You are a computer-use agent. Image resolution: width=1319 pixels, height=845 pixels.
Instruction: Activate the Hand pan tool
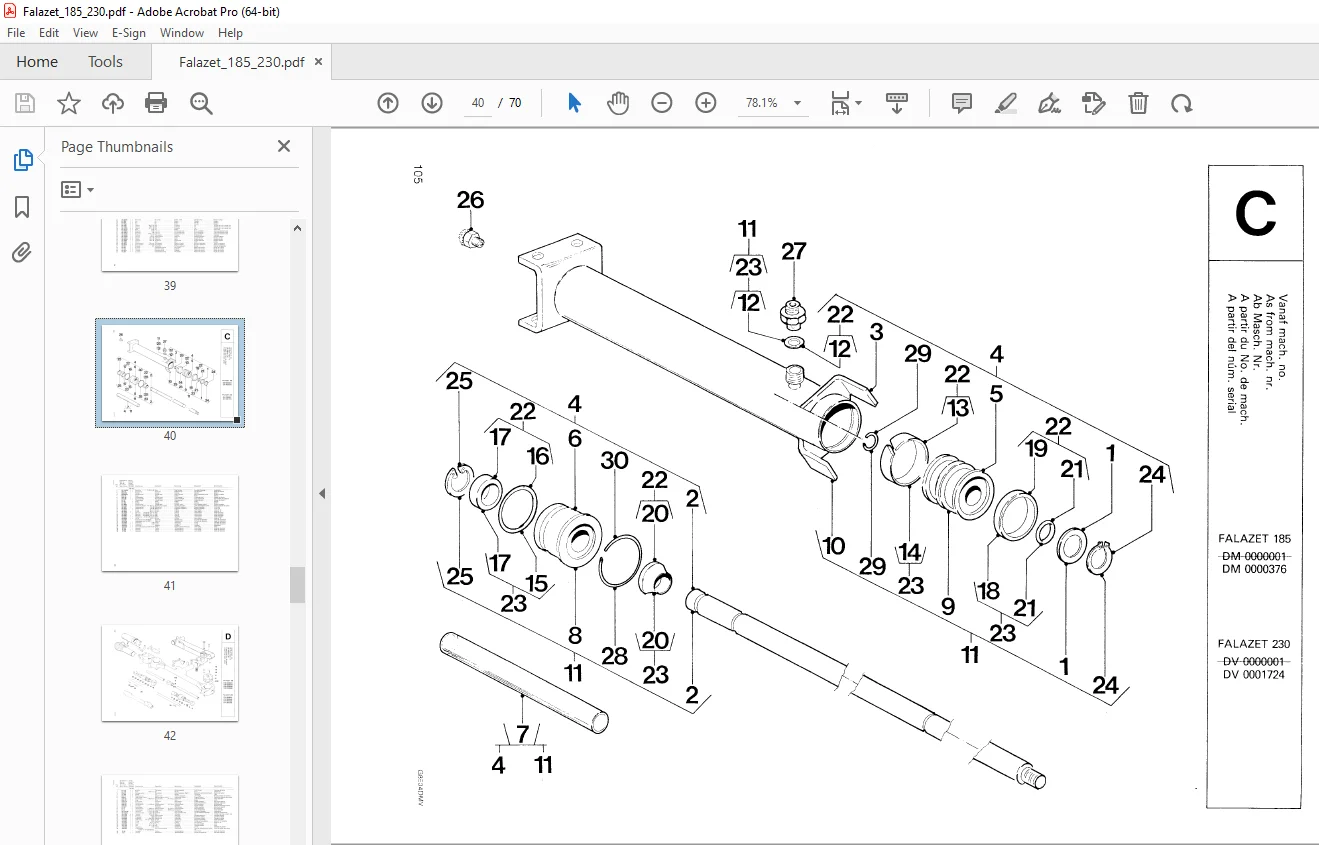(x=618, y=103)
